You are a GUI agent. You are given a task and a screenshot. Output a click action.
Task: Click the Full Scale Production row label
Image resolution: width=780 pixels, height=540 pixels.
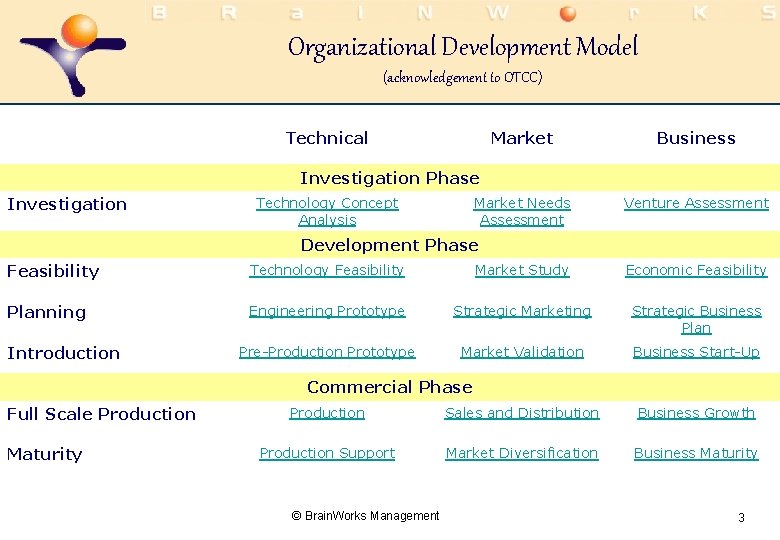pyautogui.click(x=101, y=414)
